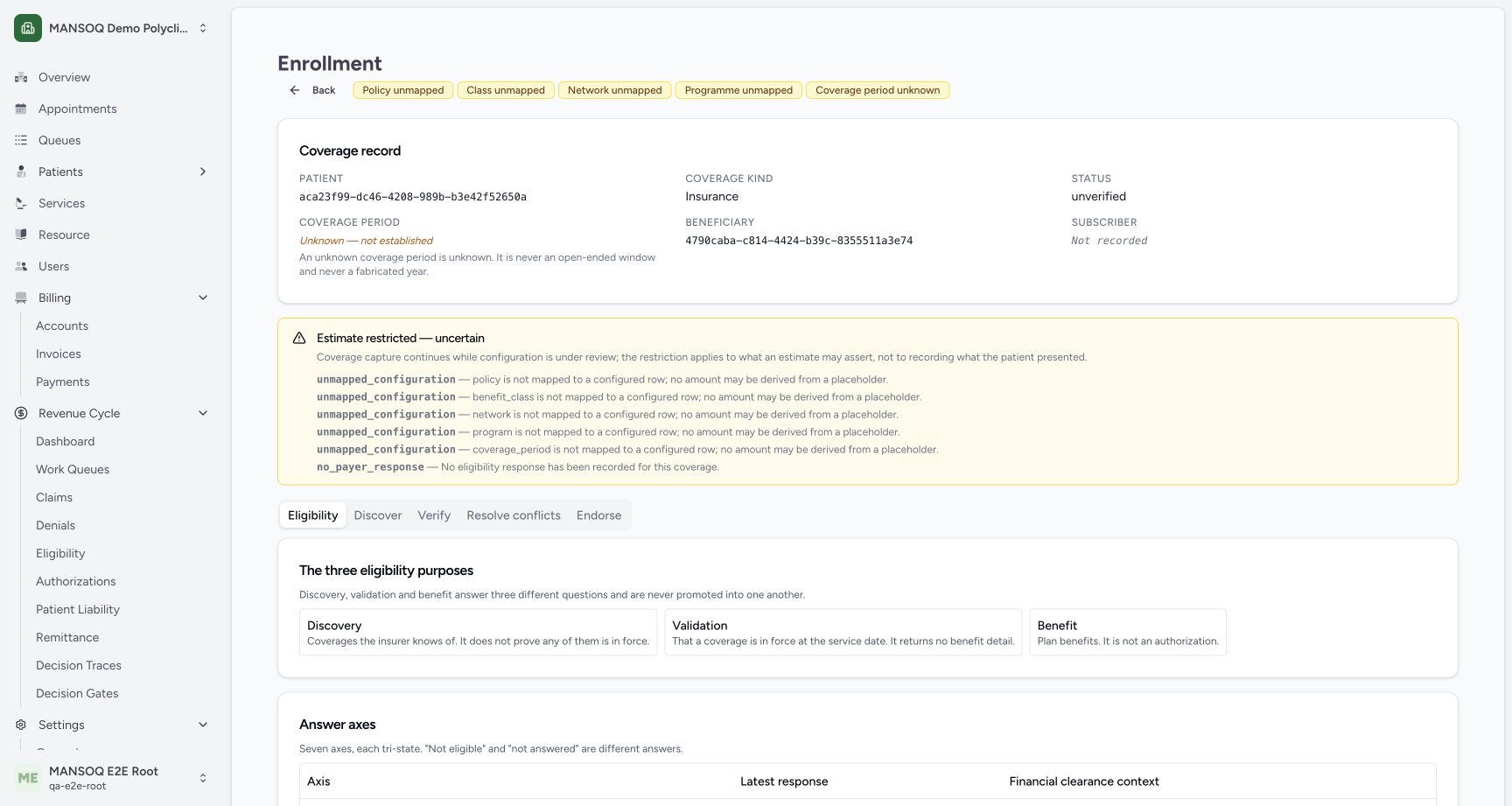Switch to the Endorse tab
Image resolution: width=1512 pixels, height=806 pixels.
click(599, 515)
